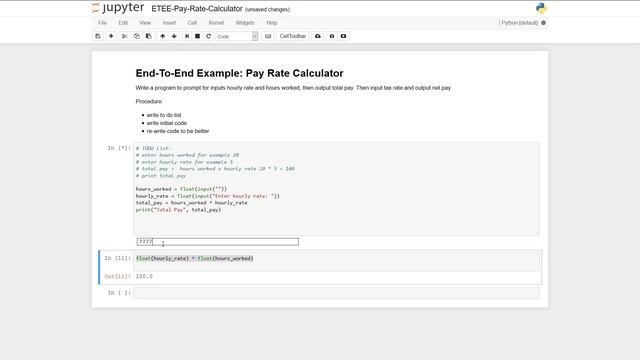
Task: Open the Edit menu
Action: pyautogui.click(x=123, y=23)
